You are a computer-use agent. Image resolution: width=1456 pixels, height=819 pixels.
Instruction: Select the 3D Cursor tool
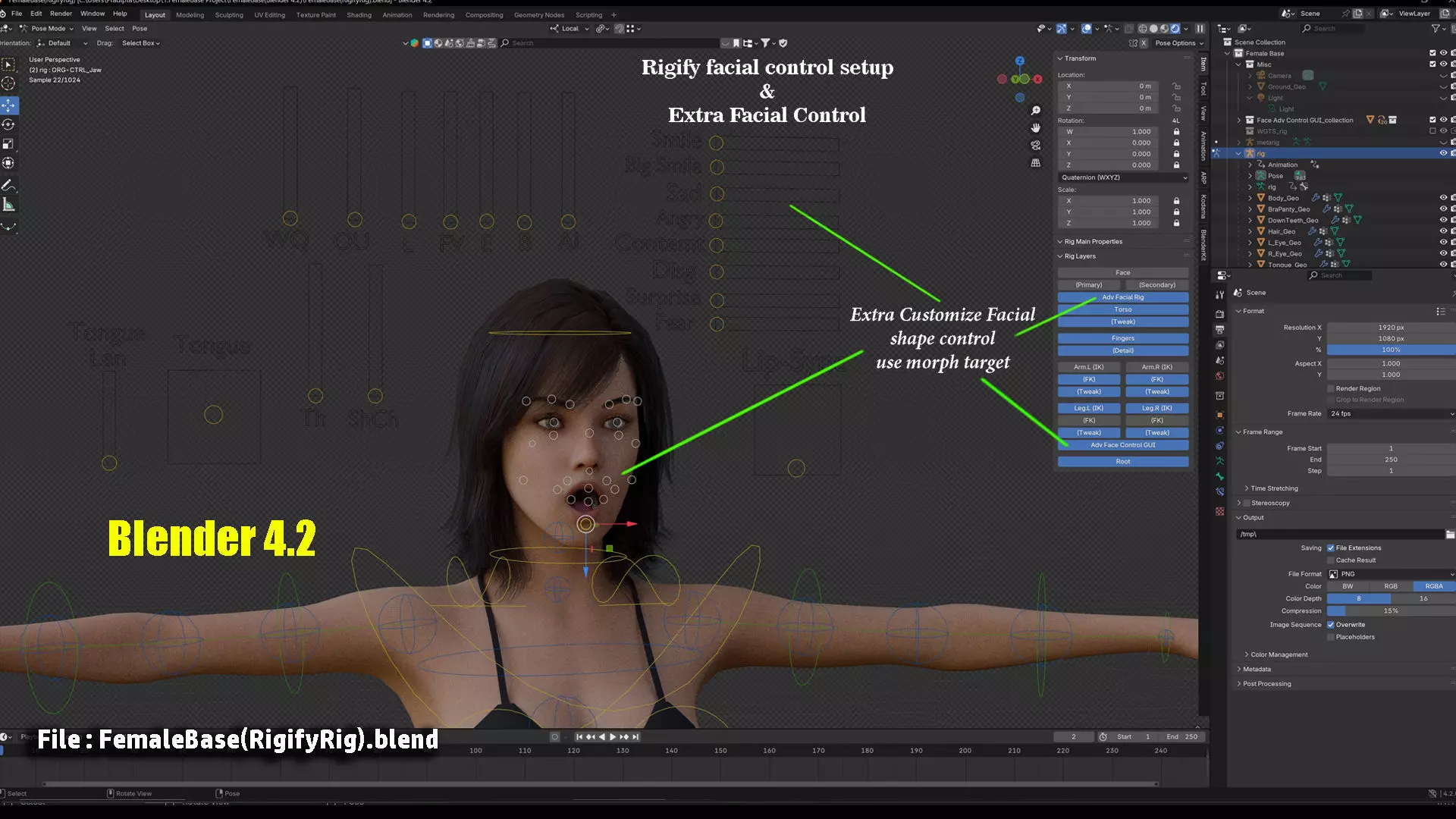tap(9, 83)
